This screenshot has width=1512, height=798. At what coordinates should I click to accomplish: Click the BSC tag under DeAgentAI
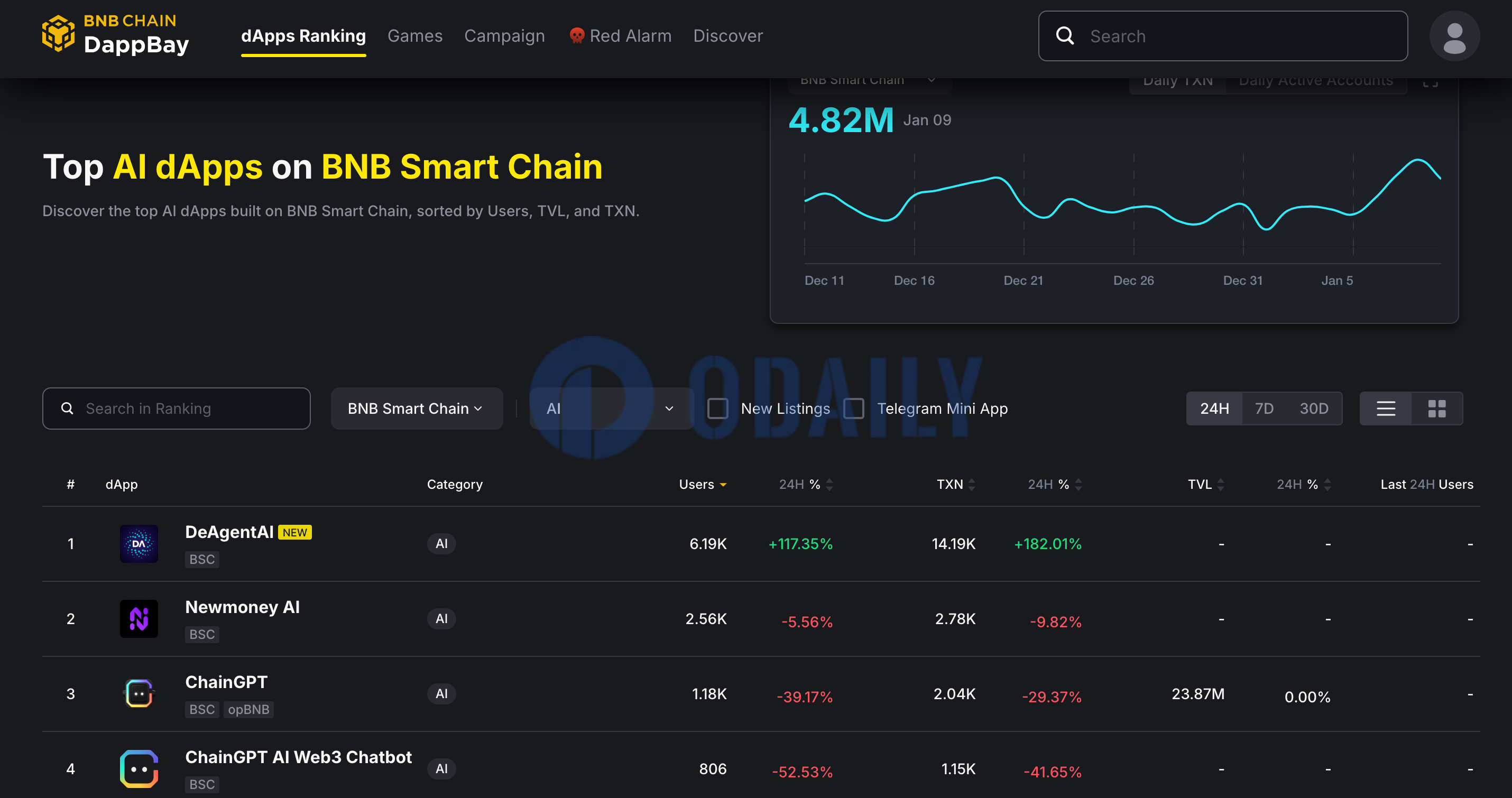coord(202,560)
